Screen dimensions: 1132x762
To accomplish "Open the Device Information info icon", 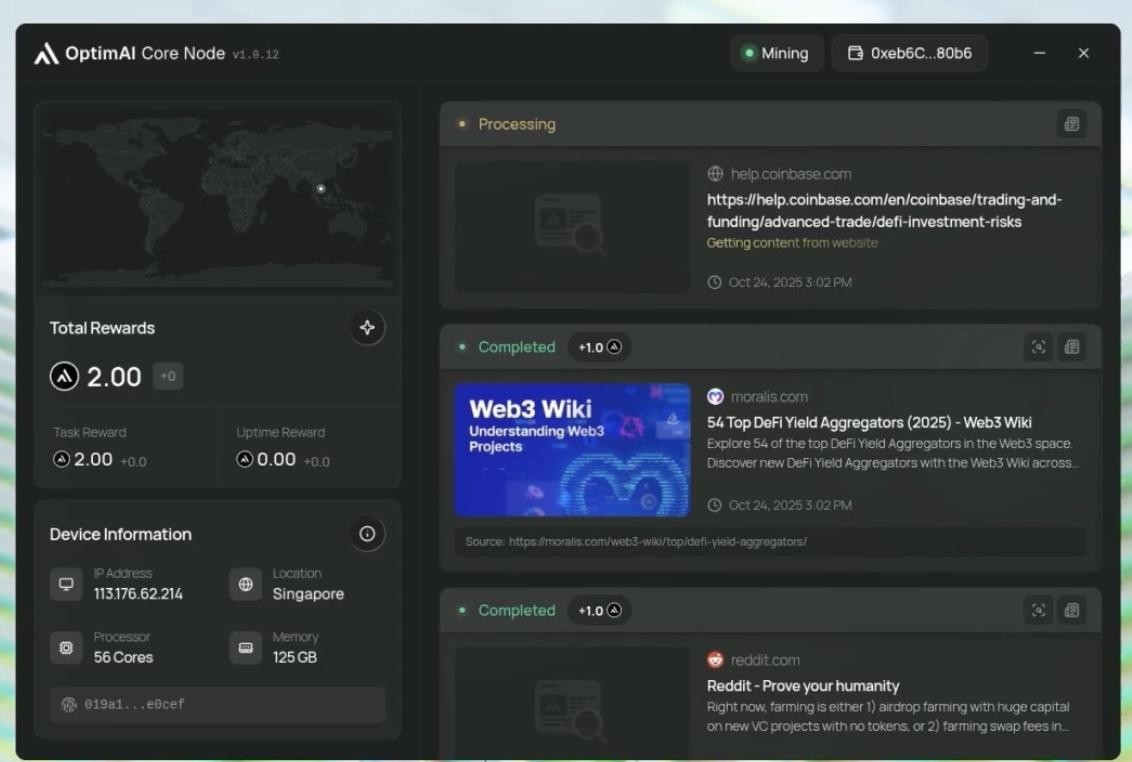I will pos(367,534).
